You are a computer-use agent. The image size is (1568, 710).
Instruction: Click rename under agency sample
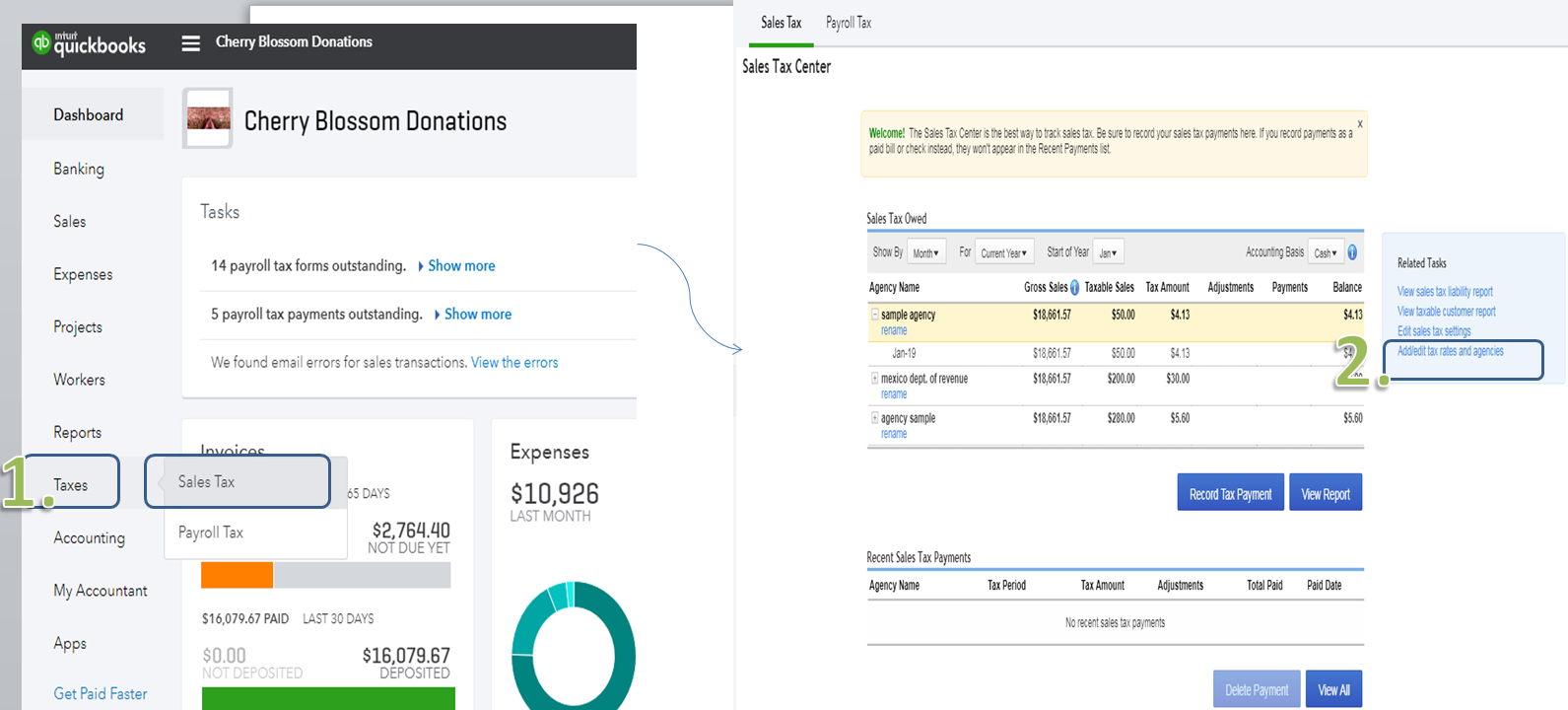(894, 434)
